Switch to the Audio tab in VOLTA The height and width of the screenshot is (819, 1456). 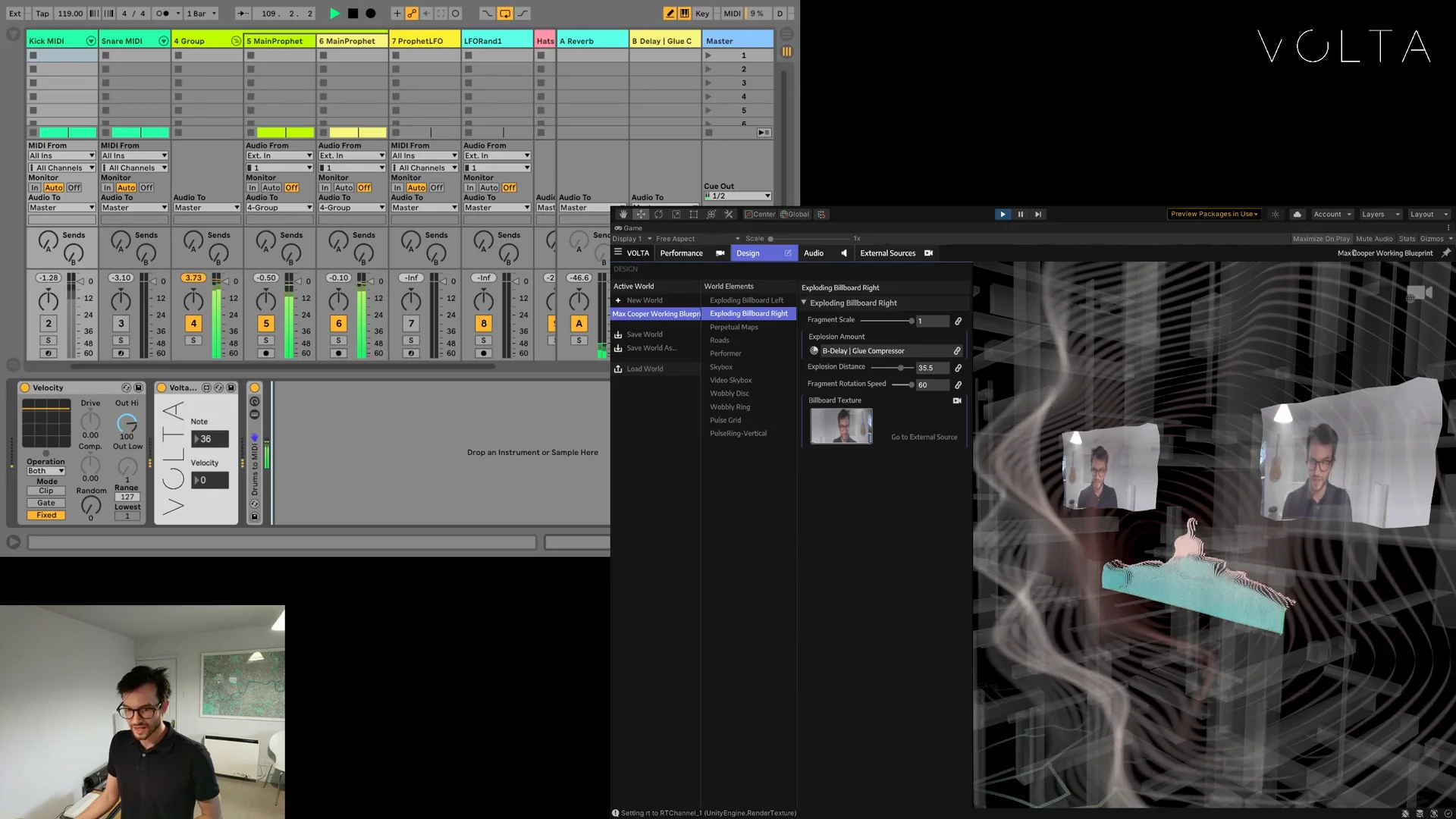click(813, 253)
